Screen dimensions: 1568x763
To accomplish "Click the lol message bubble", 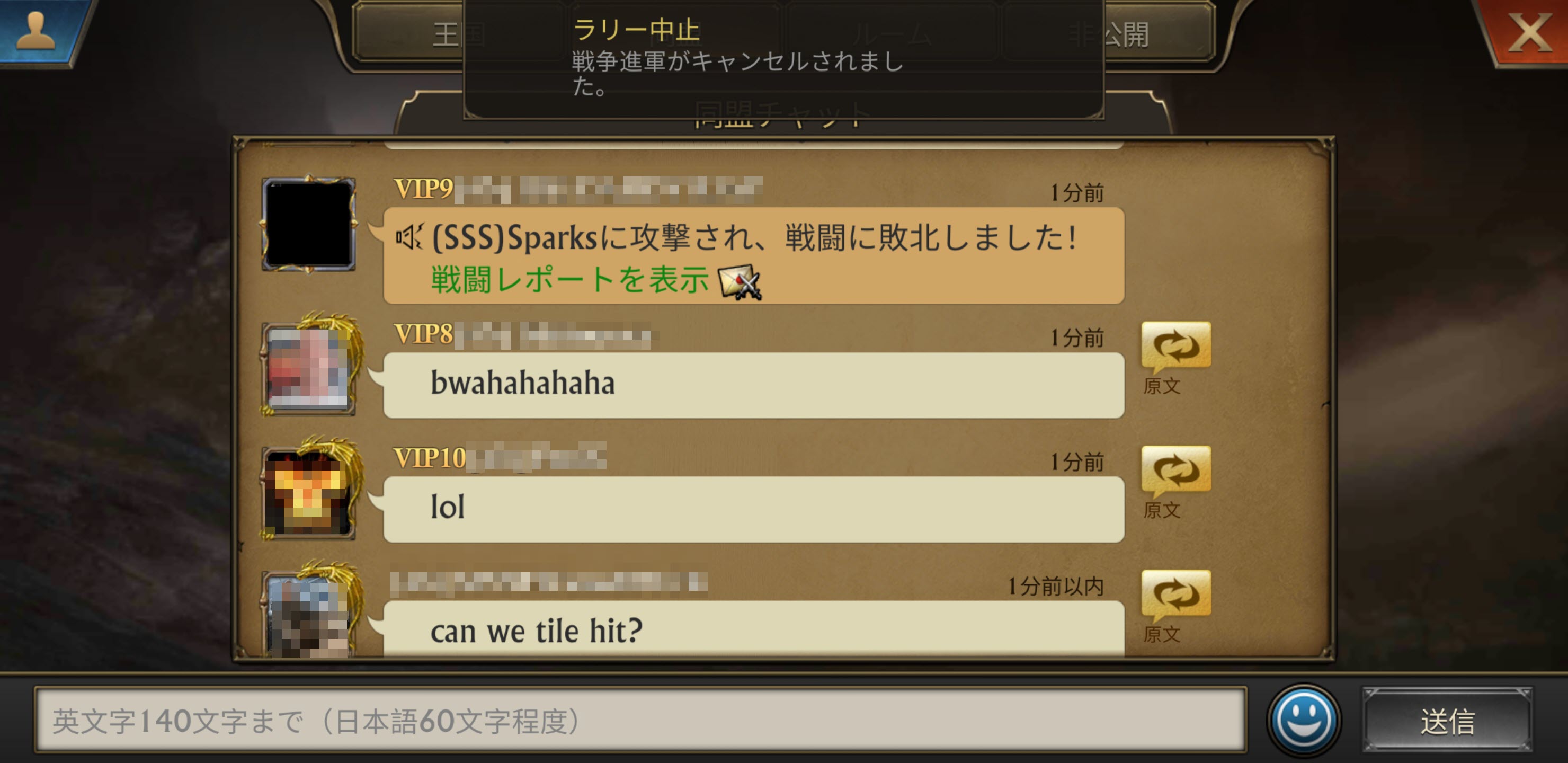I will (x=754, y=509).
